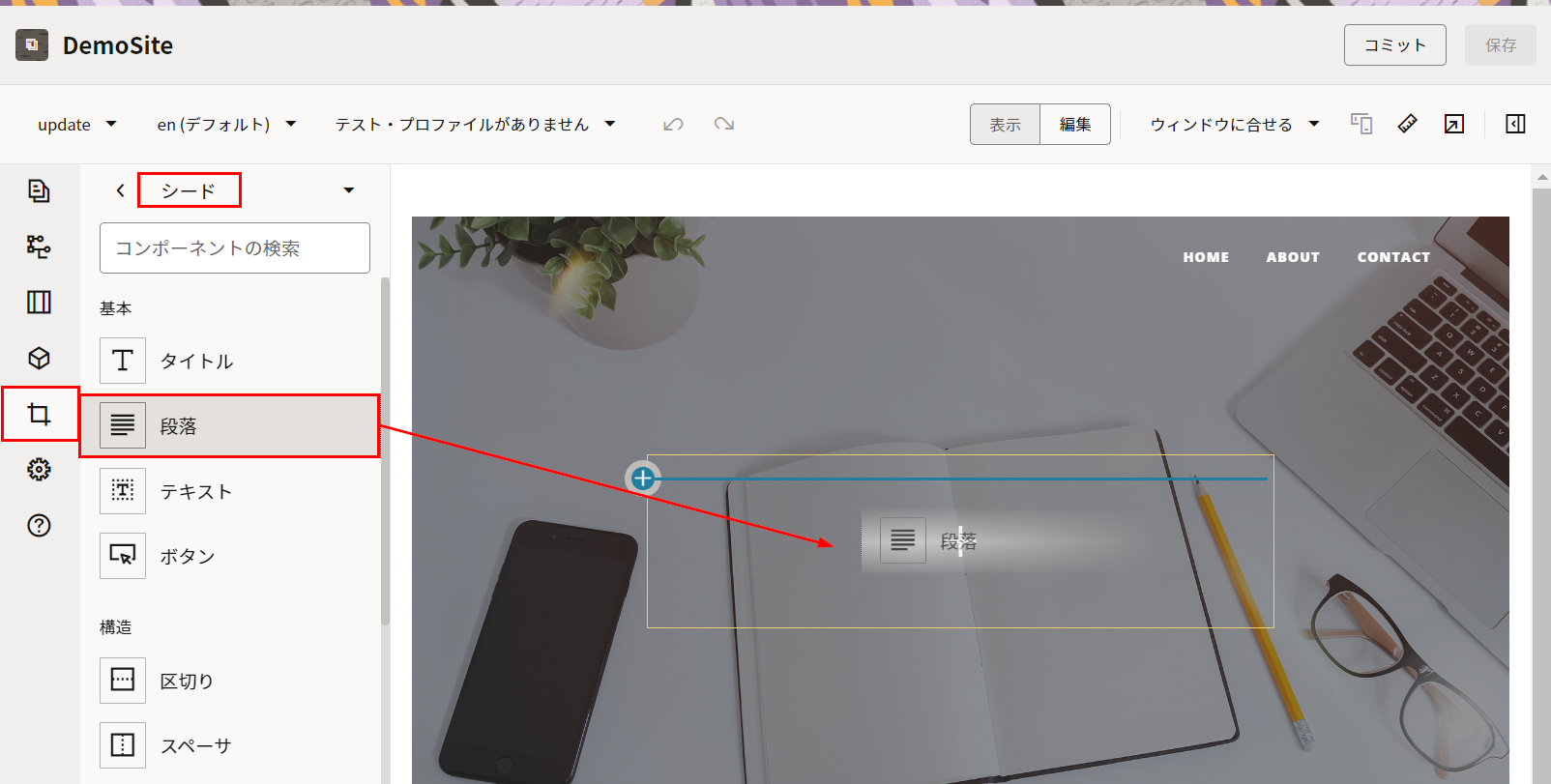
Task: Click the コミット button
Action: [x=1394, y=45]
